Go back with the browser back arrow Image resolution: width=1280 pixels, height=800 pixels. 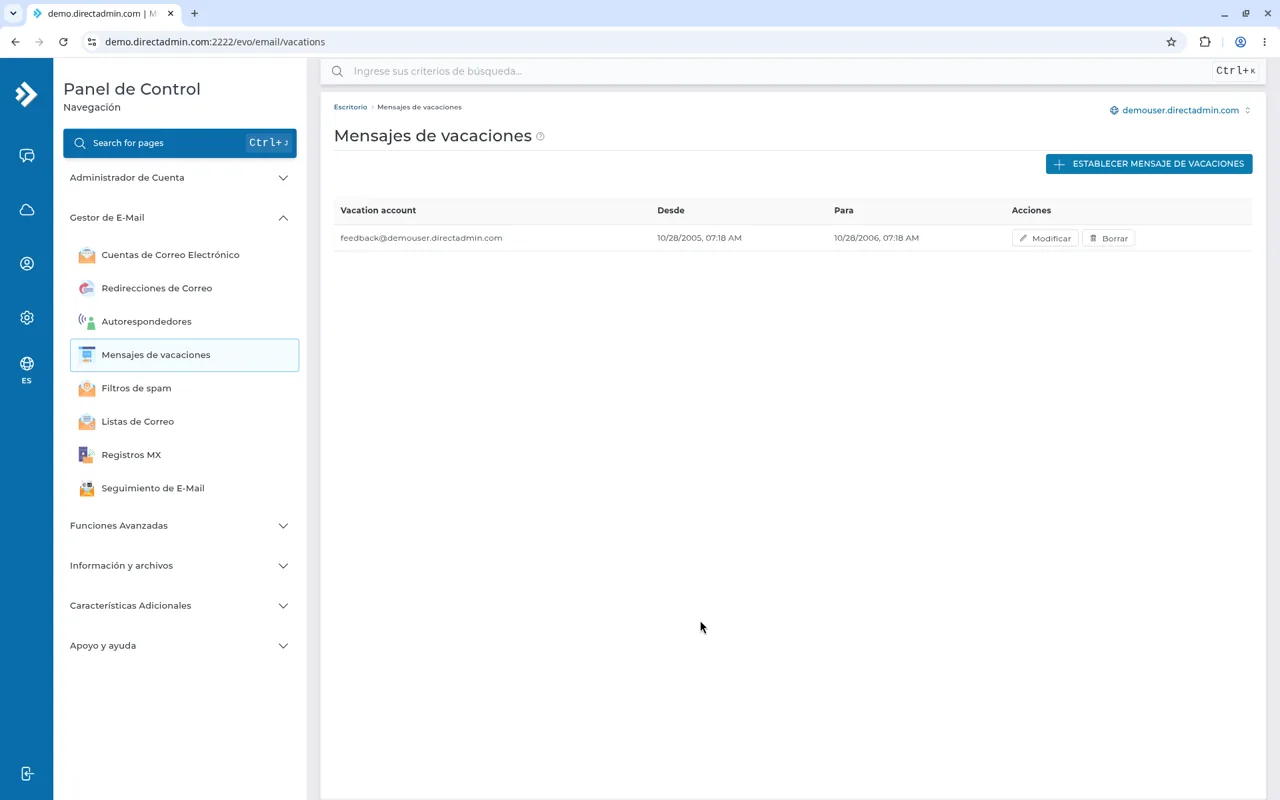tap(15, 42)
